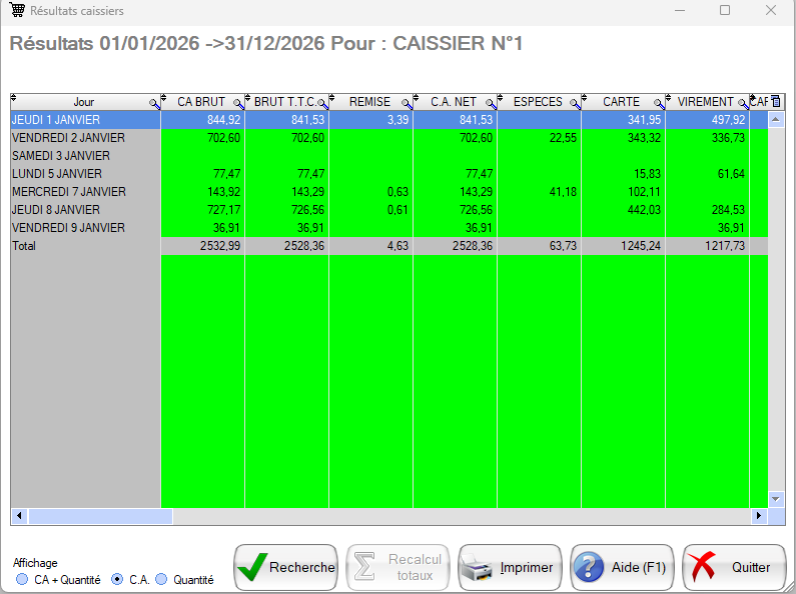Click the vertical scrollbar down arrow
Screen dimensions: 796x594
776,499
